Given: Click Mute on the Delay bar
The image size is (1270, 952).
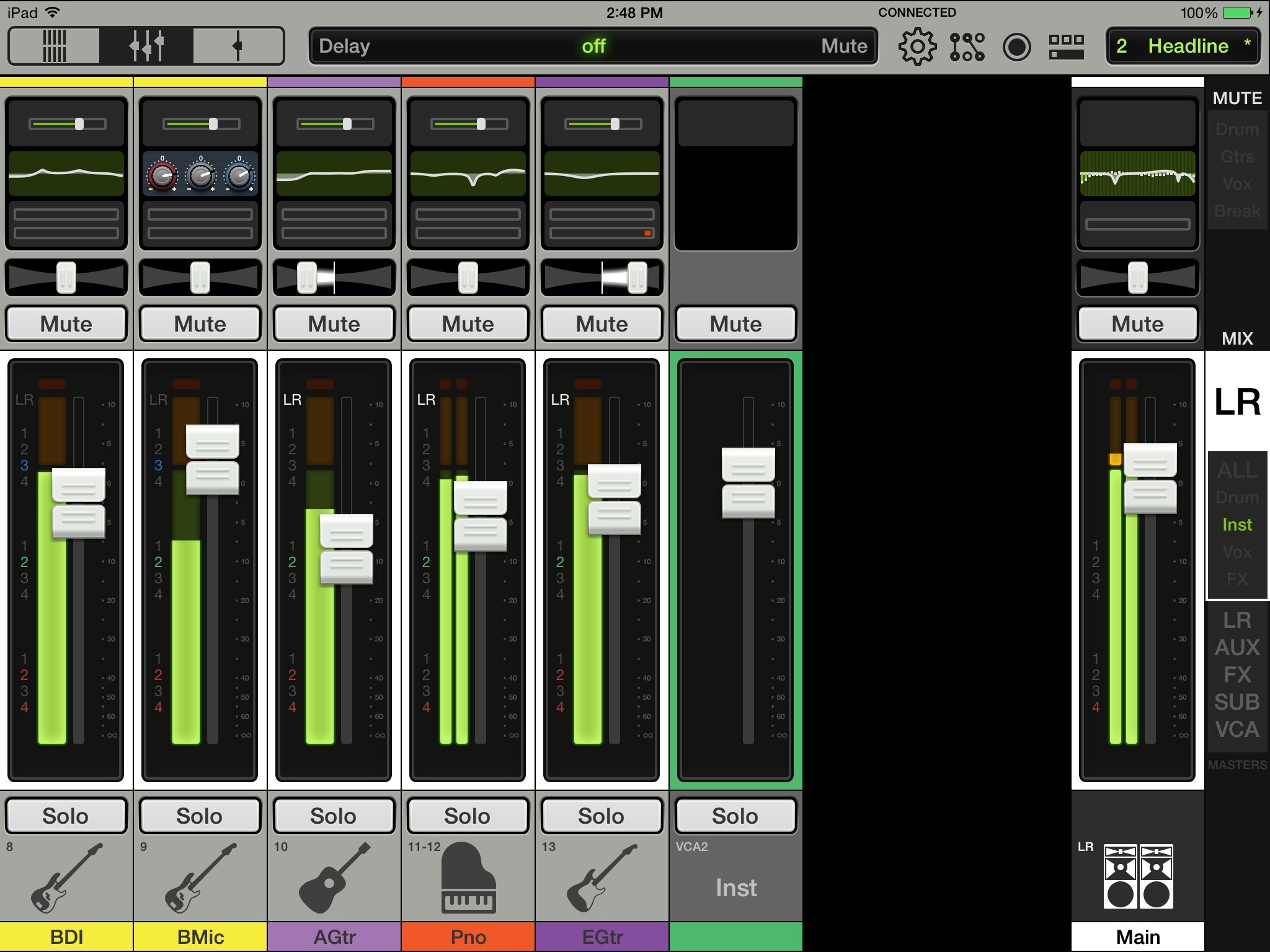Looking at the screenshot, I should click(843, 46).
